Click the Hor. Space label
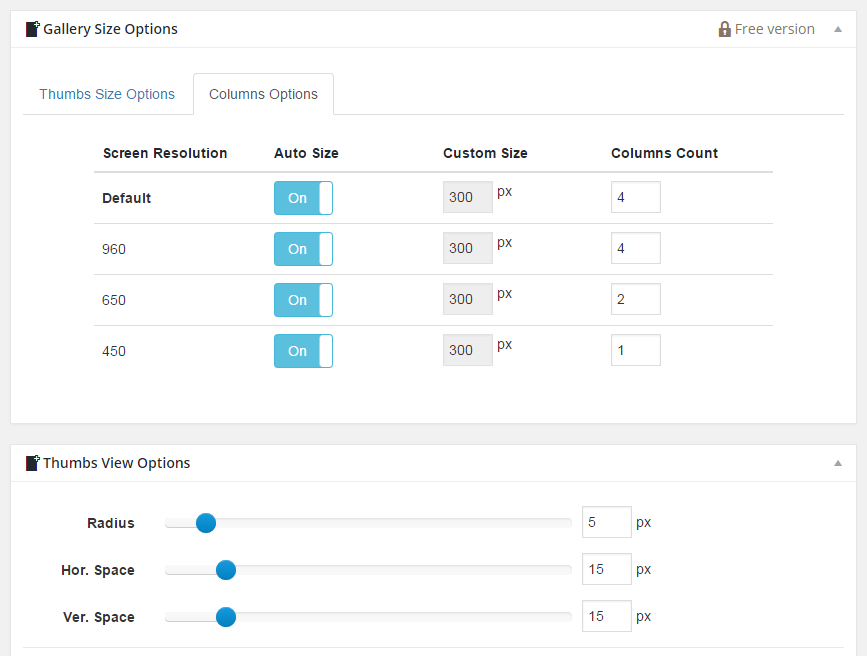 pos(98,570)
